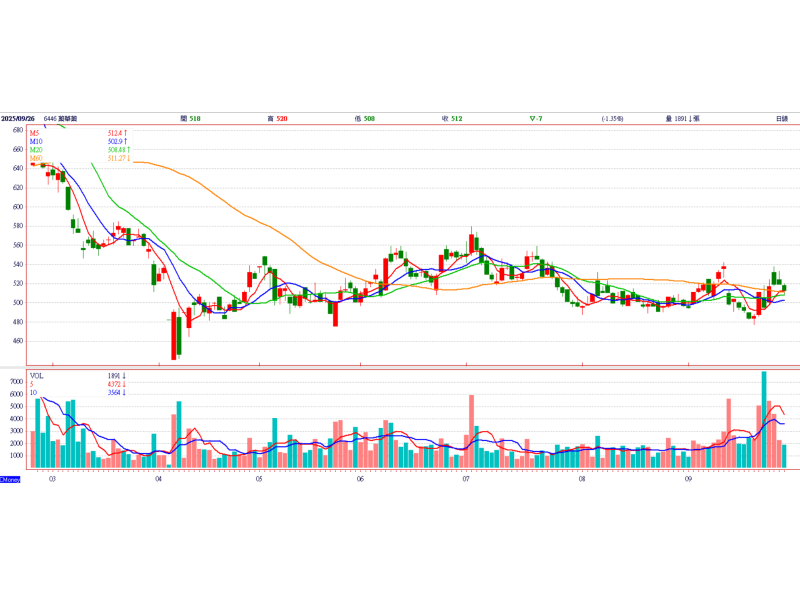Click the opening price value 518
The width and height of the screenshot is (800, 600).
coord(195,119)
